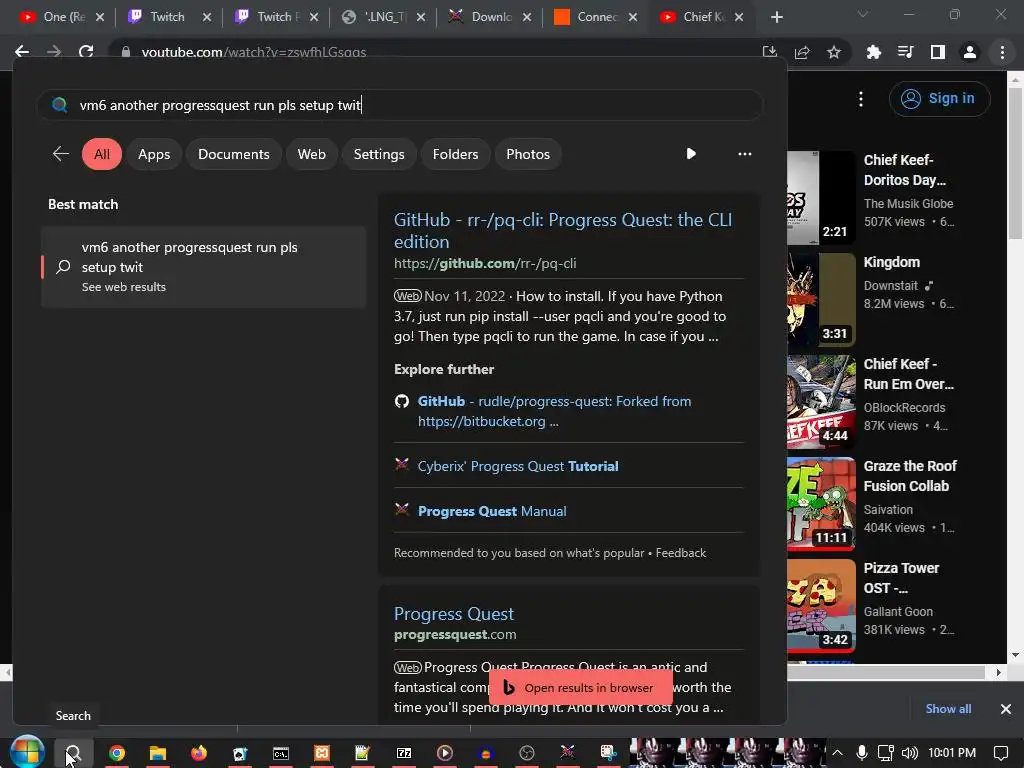This screenshot has width=1024, height=768.
Task: Click Open results in browser button
Action: coord(581,688)
